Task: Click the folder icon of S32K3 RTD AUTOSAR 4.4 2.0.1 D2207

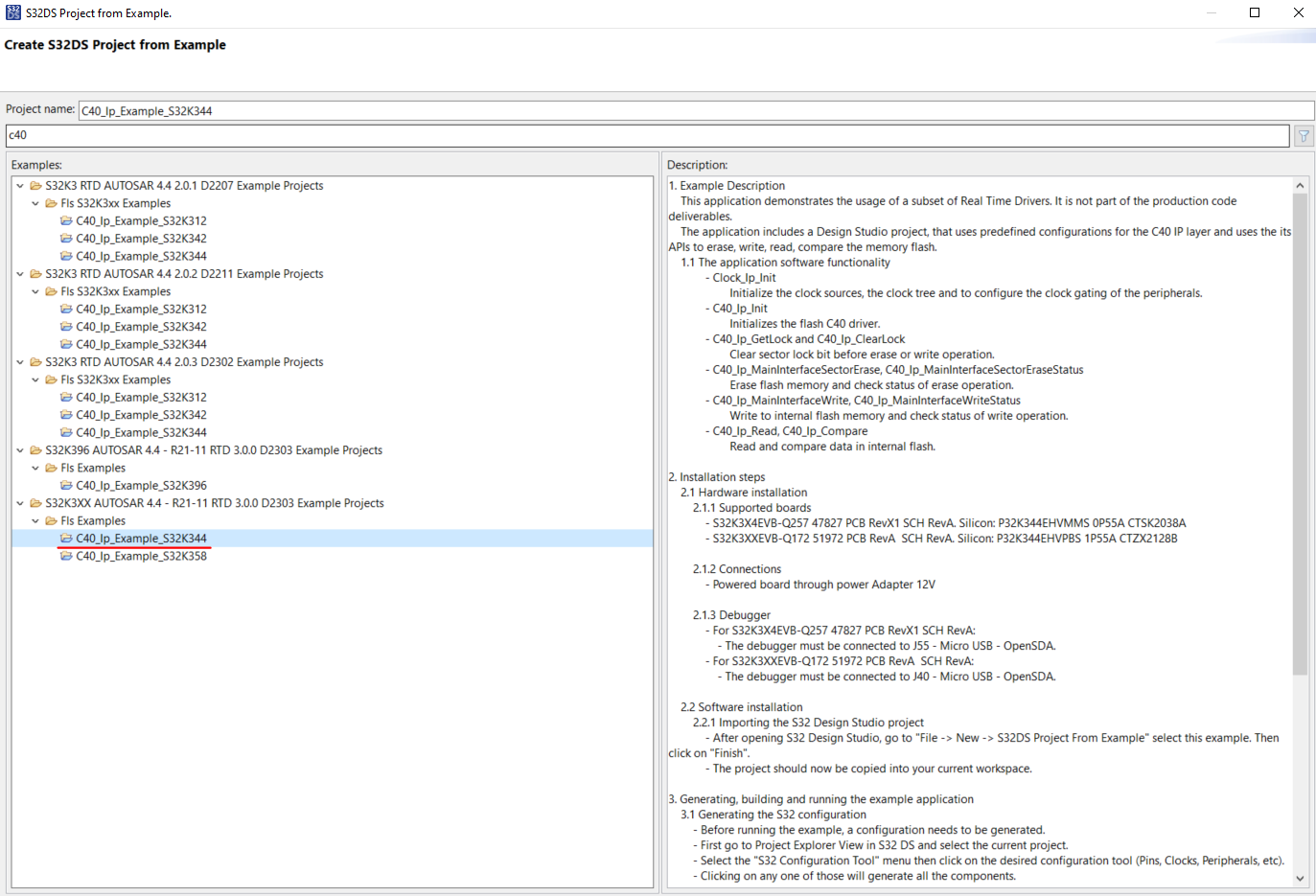Action: [x=35, y=185]
